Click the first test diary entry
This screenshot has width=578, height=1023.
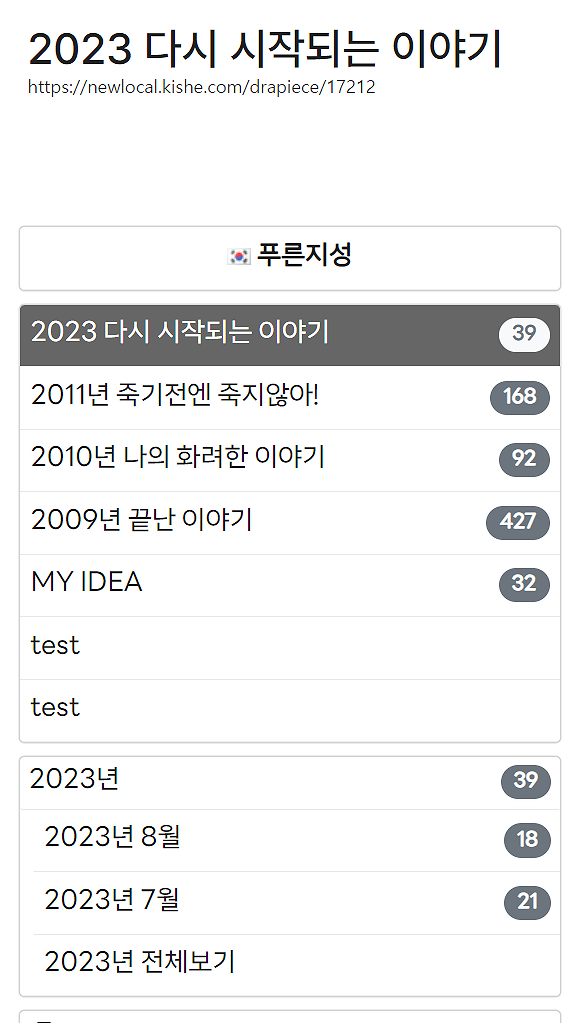click(290, 648)
